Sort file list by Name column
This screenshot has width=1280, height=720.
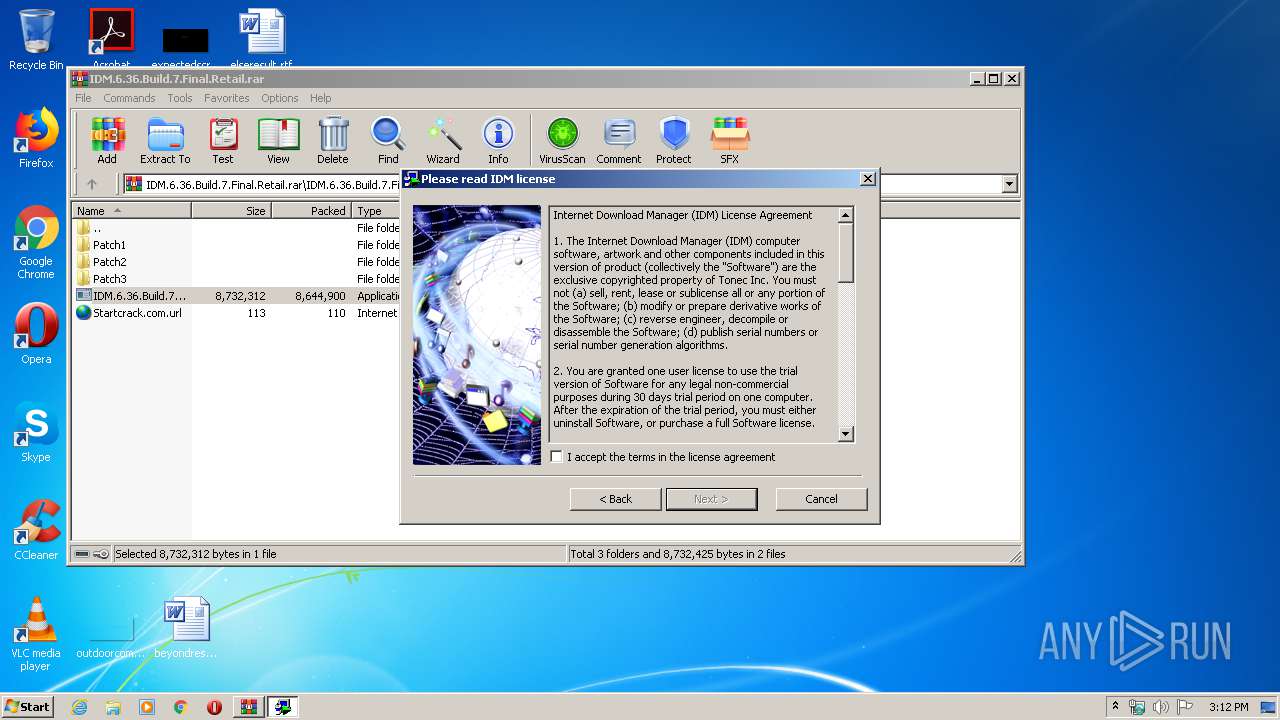pyautogui.click(x=131, y=211)
